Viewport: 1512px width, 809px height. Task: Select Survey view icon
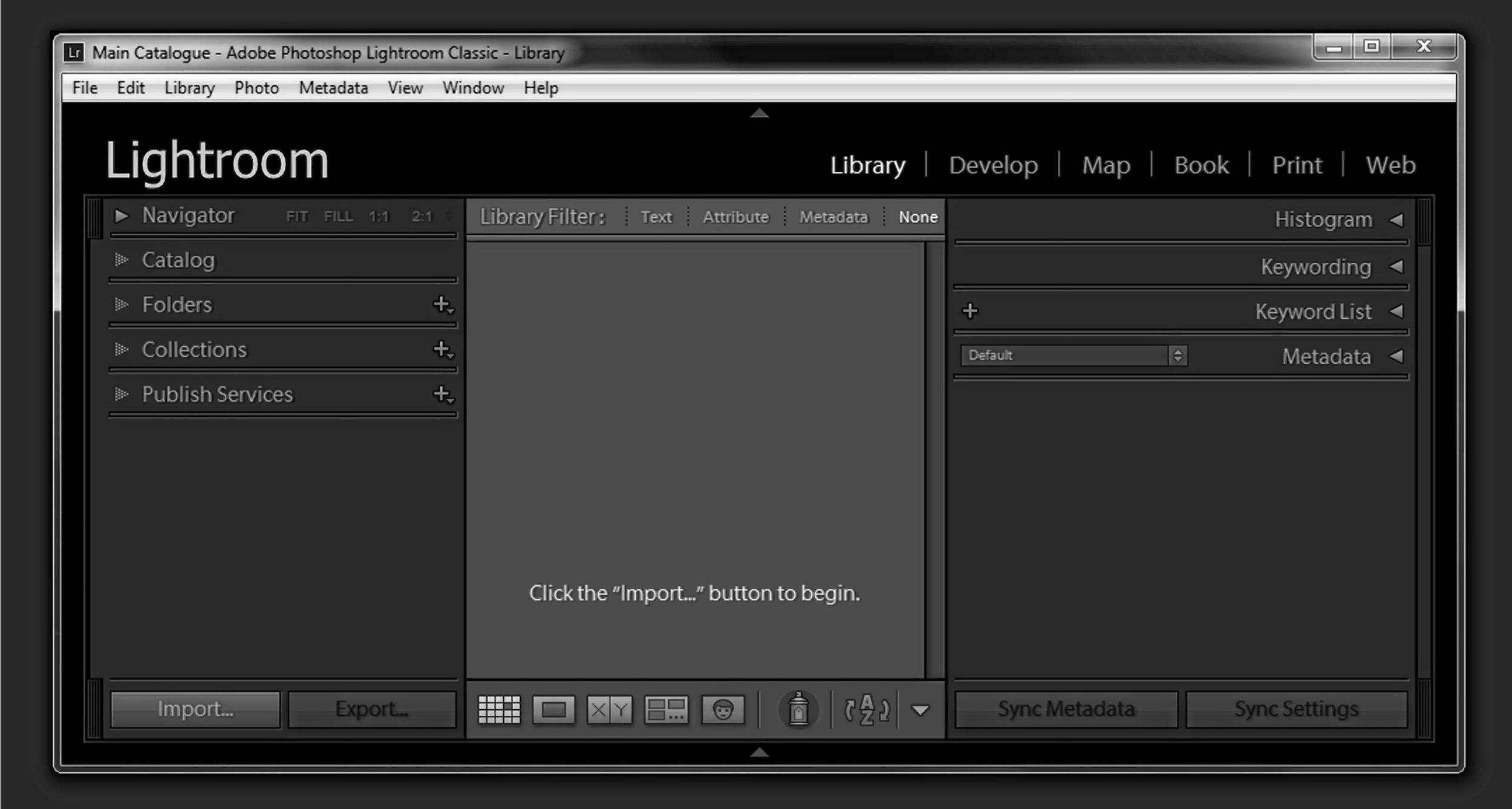pyautogui.click(x=666, y=709)
